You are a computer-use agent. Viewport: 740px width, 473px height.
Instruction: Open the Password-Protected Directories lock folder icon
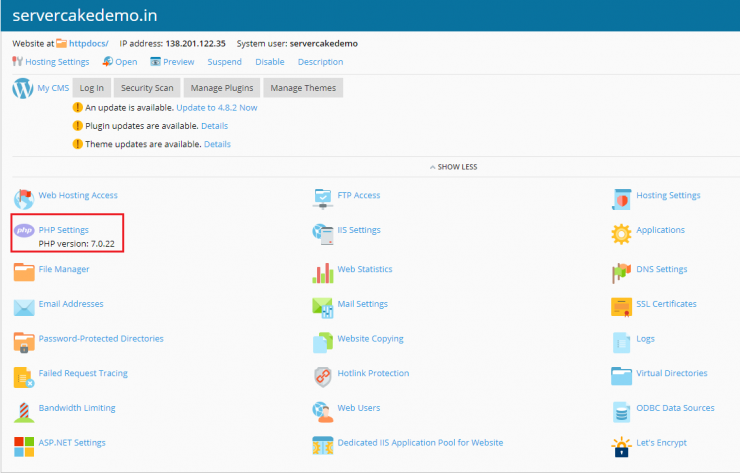click(x=24, y=342)
